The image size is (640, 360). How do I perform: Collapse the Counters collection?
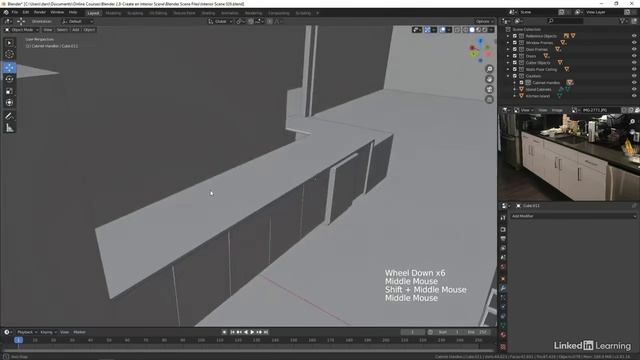pyautogui.click(x=509, y=76)
